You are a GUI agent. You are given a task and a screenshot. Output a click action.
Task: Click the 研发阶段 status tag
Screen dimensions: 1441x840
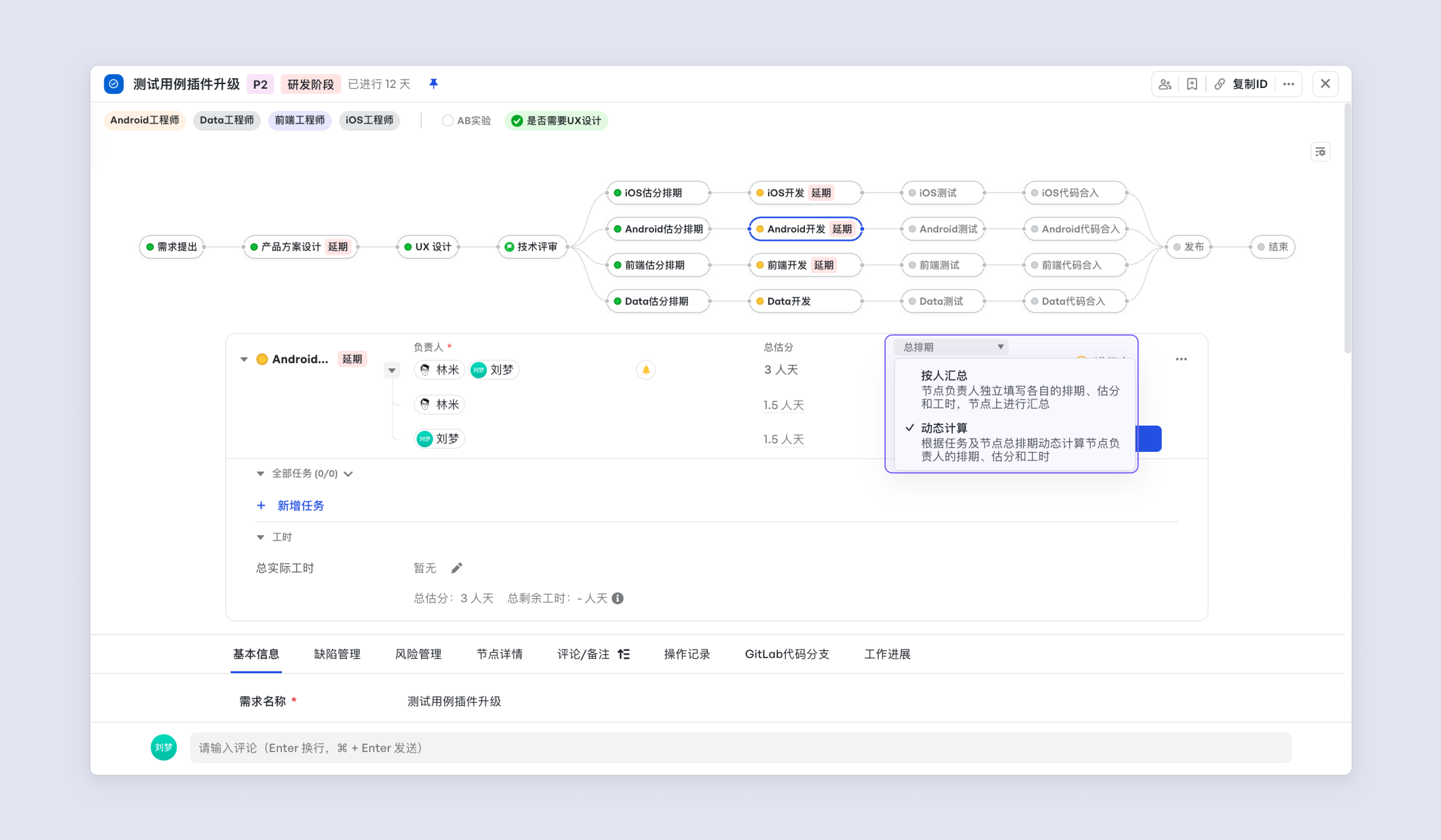(310, 85)
